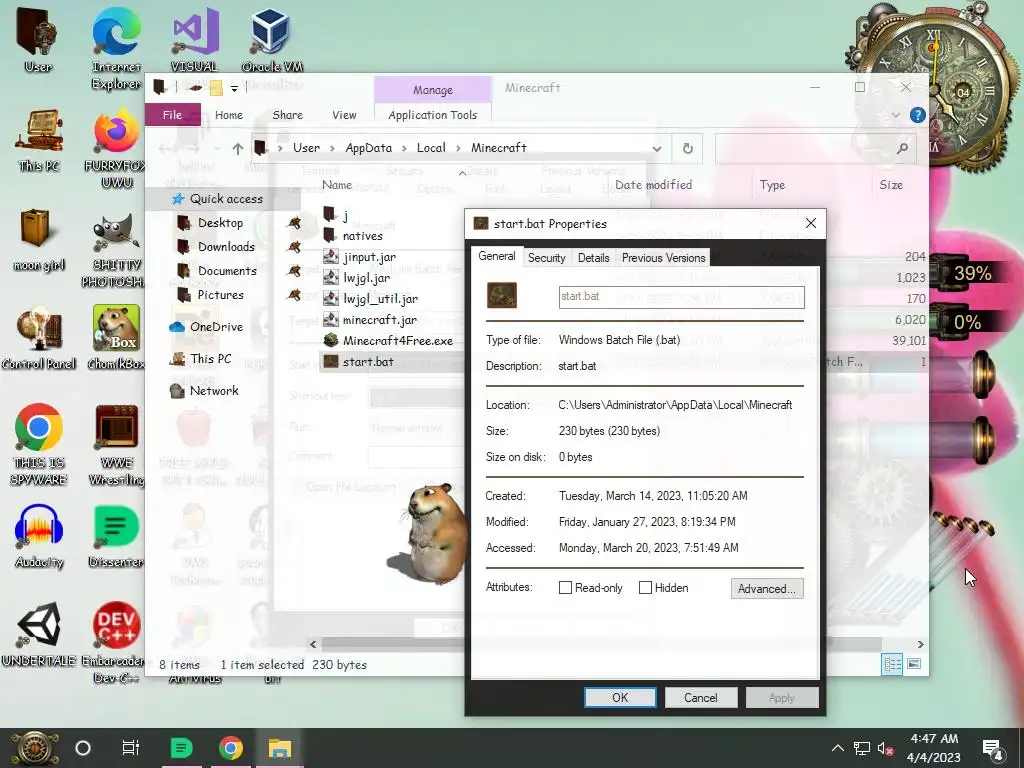This screenshot has width=1024, height=768.
Task: Open the User desktop icon
Action: [x=37, y=39]
